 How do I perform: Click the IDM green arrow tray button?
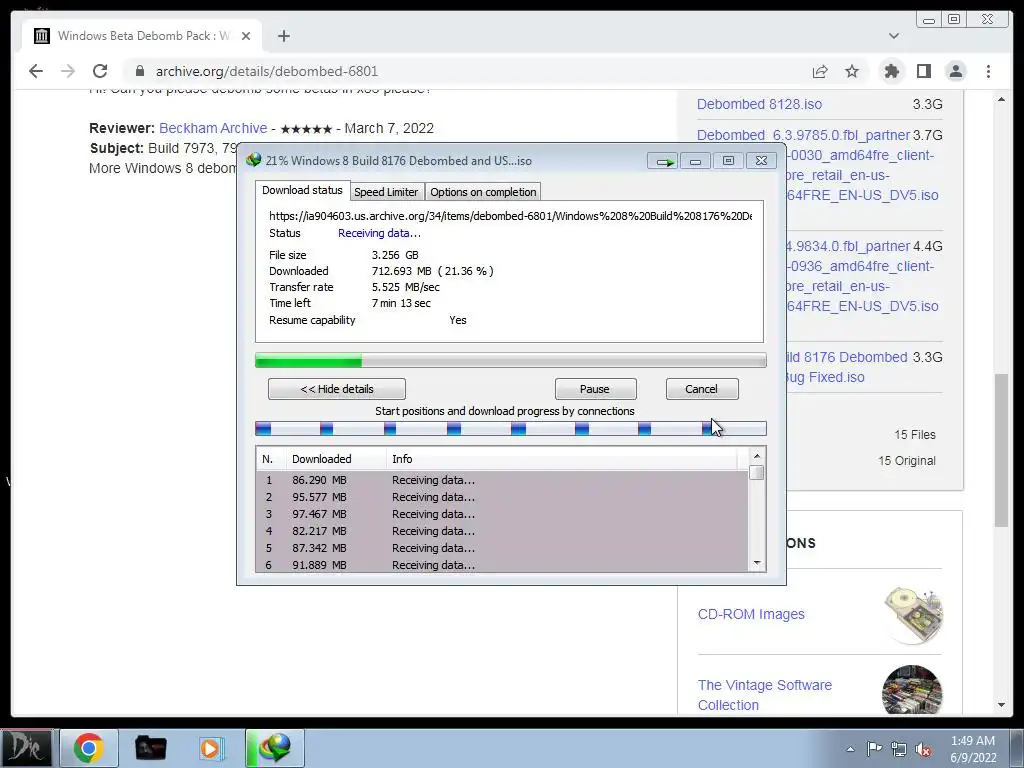pyautogui.click(x=663, y=161)
